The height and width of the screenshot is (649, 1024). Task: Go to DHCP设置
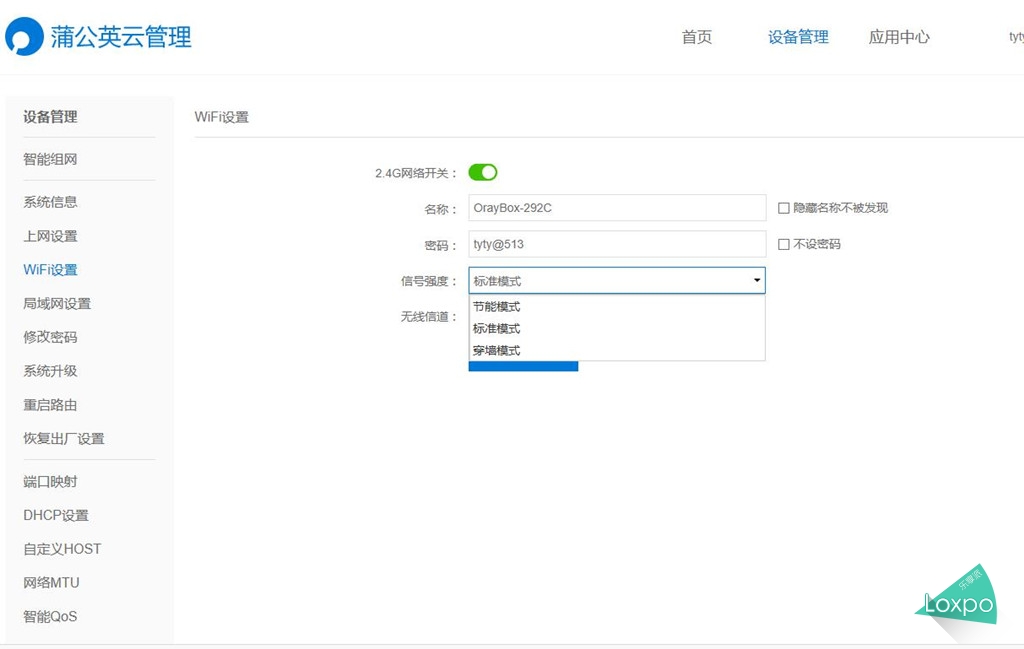click(x=55, y=515)
